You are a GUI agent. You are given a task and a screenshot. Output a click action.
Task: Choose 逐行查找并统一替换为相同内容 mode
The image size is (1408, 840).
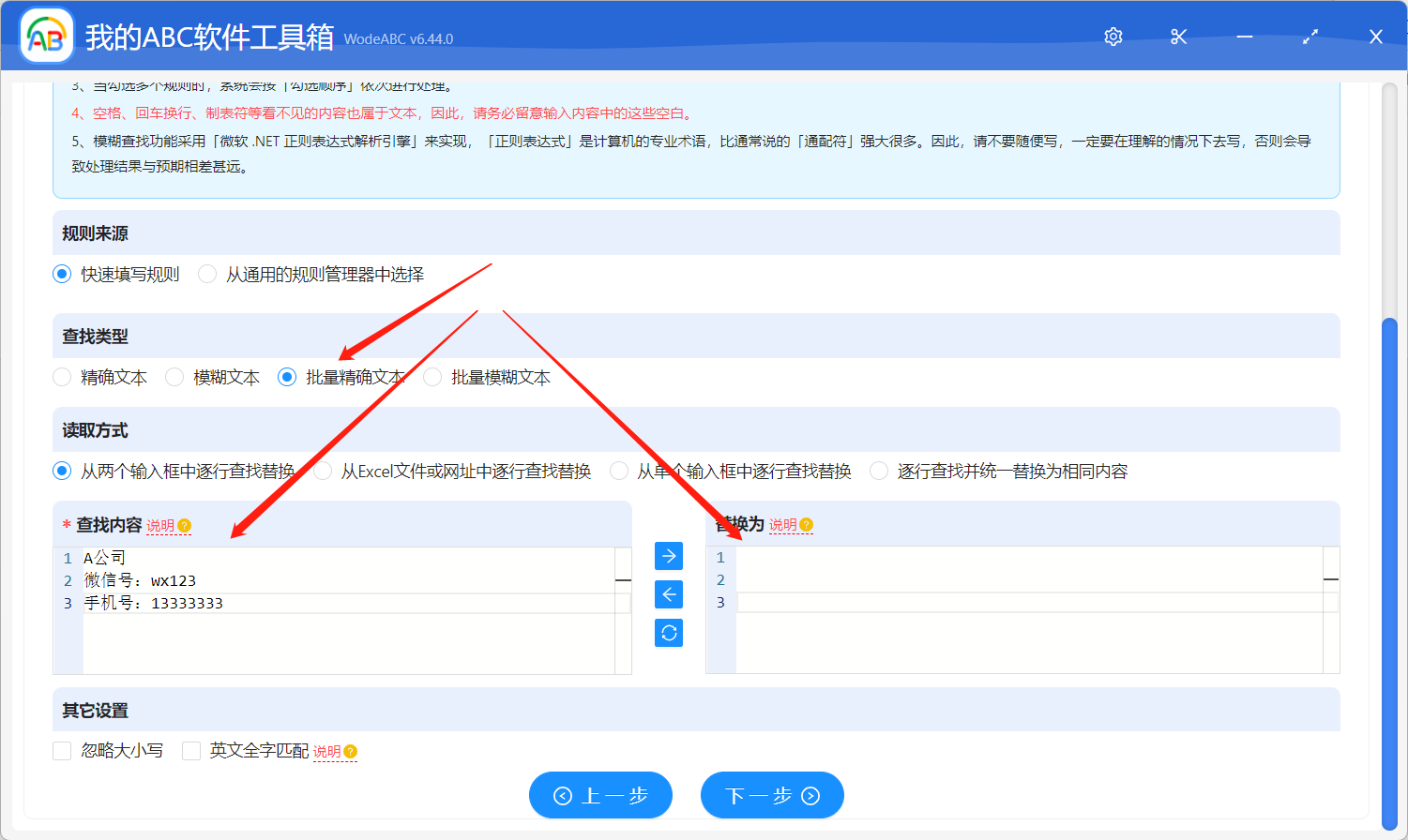coord(878,471)
